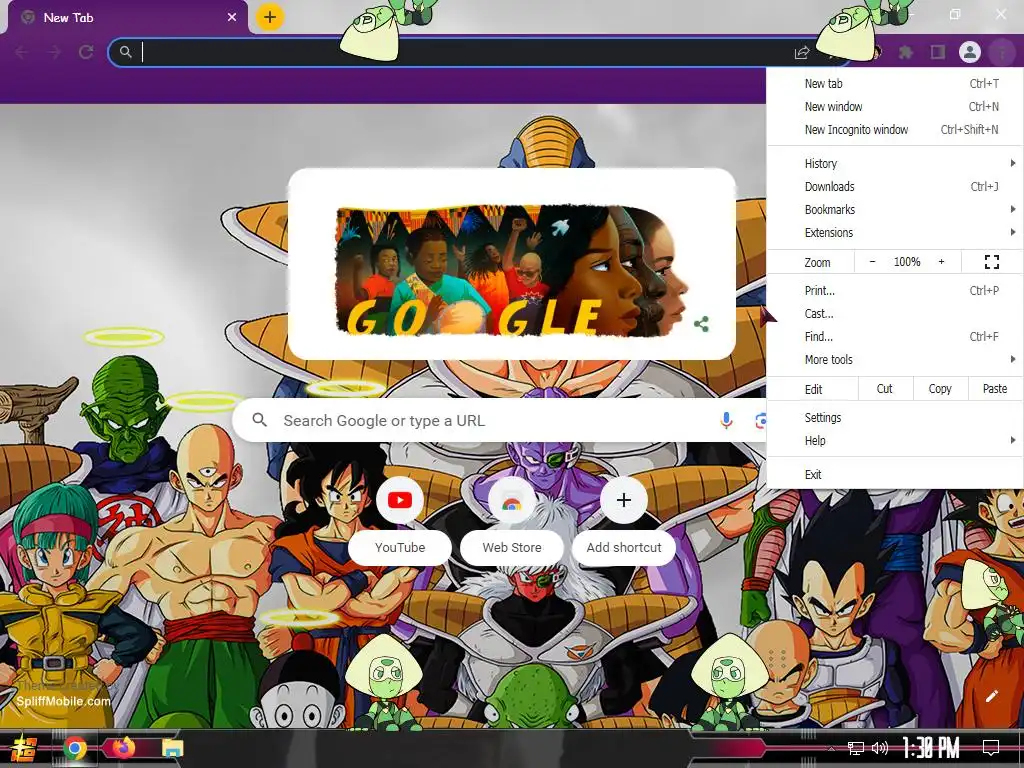Click the 100% zoom value
The width and height of the screenshot is (1024, 768).
907,262
